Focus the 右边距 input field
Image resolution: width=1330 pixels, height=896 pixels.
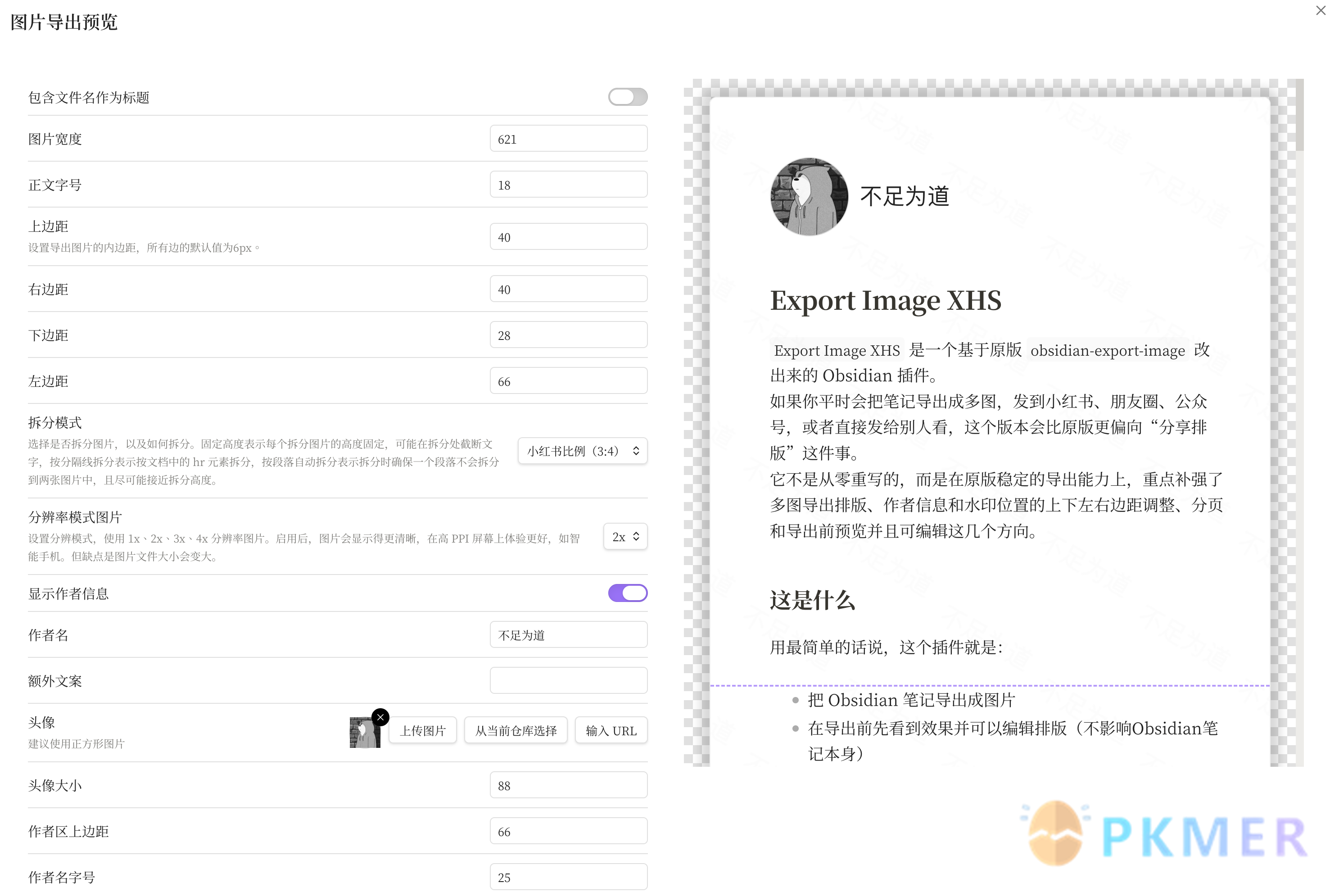(569, 289)
